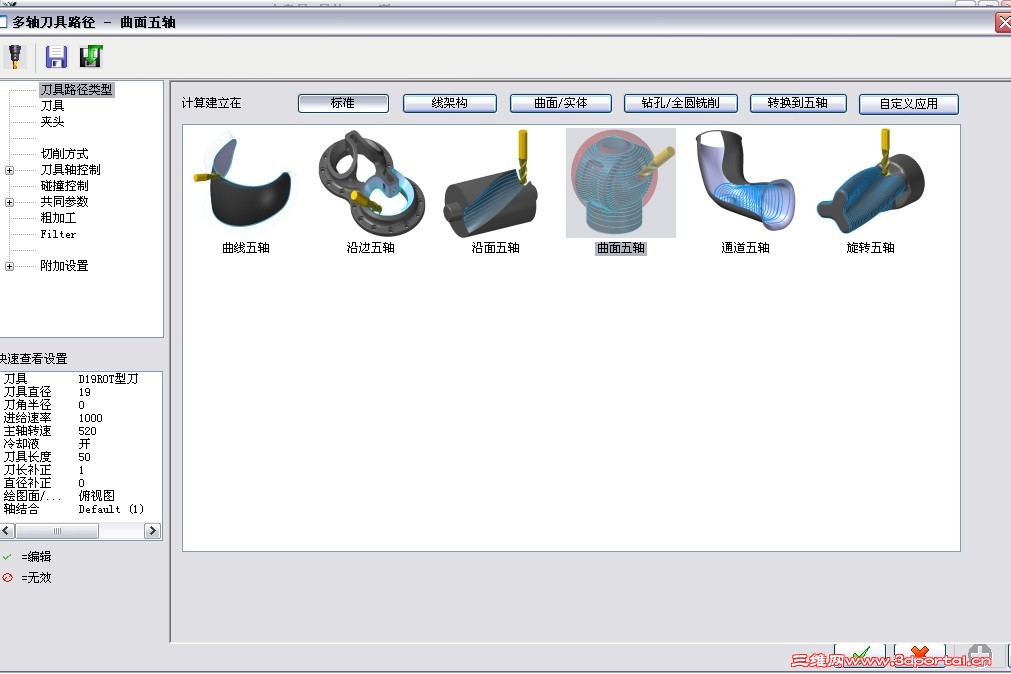Screen dimensions: 1011x674
Task: Open the 粗加工 tree item
Action: coord(58,218)
